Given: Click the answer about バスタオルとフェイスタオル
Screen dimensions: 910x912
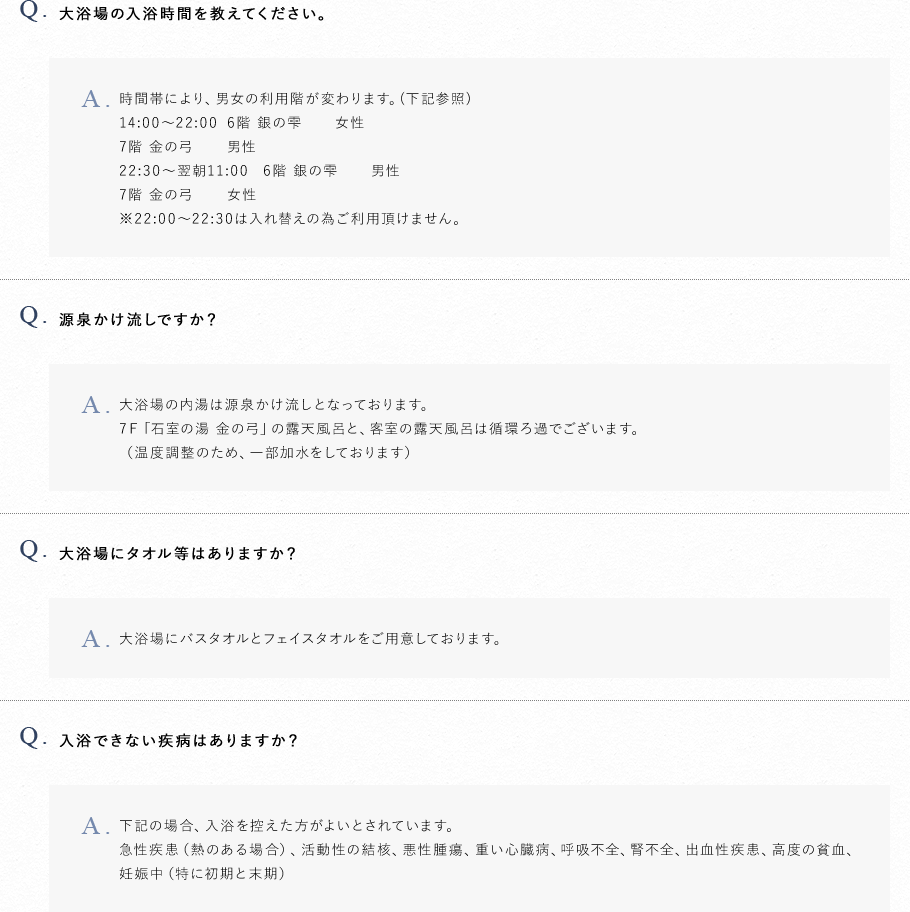Looking at the screenshot, I should point(311,639).
